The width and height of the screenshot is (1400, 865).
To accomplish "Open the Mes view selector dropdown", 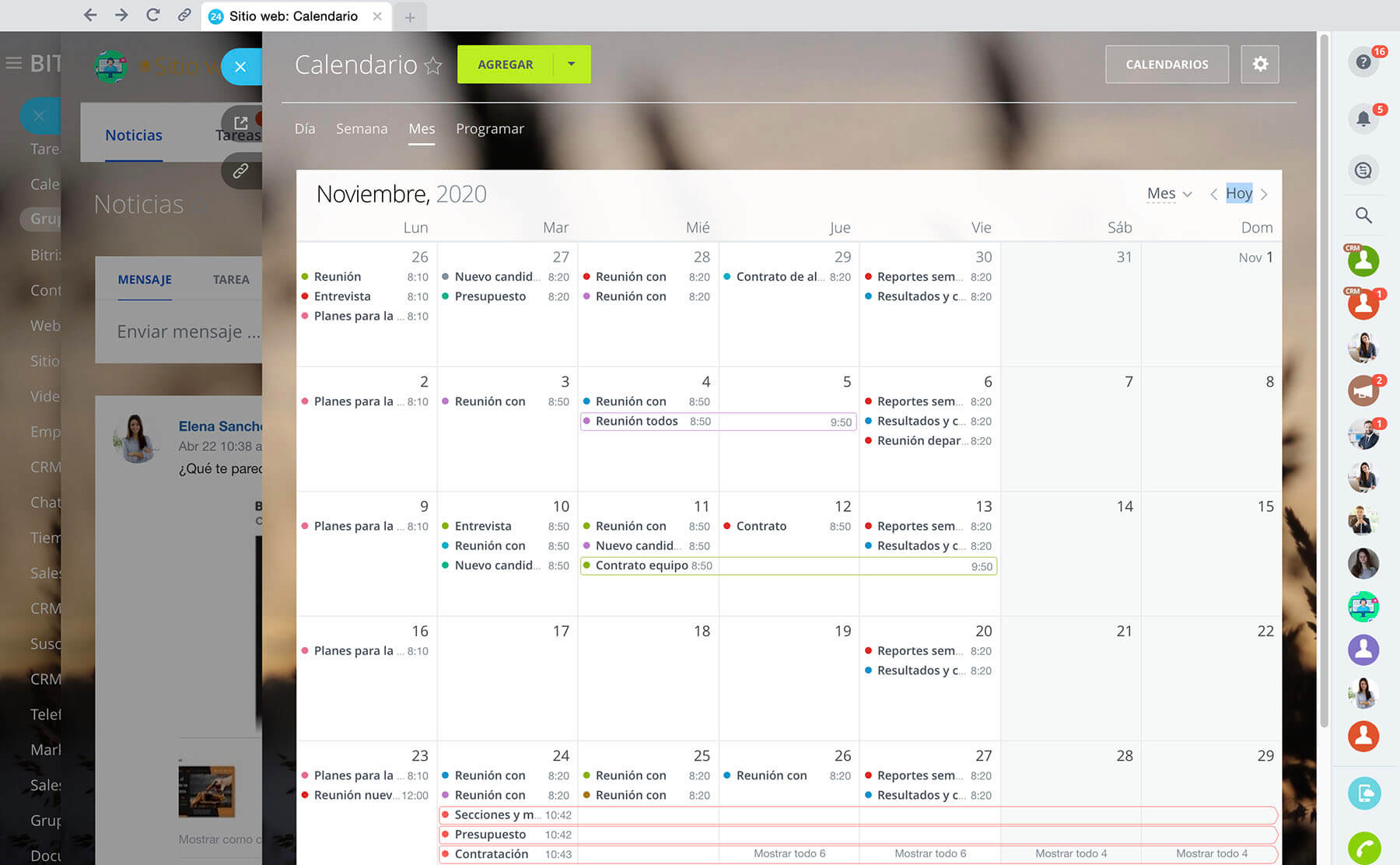I will coord(1169,194).
